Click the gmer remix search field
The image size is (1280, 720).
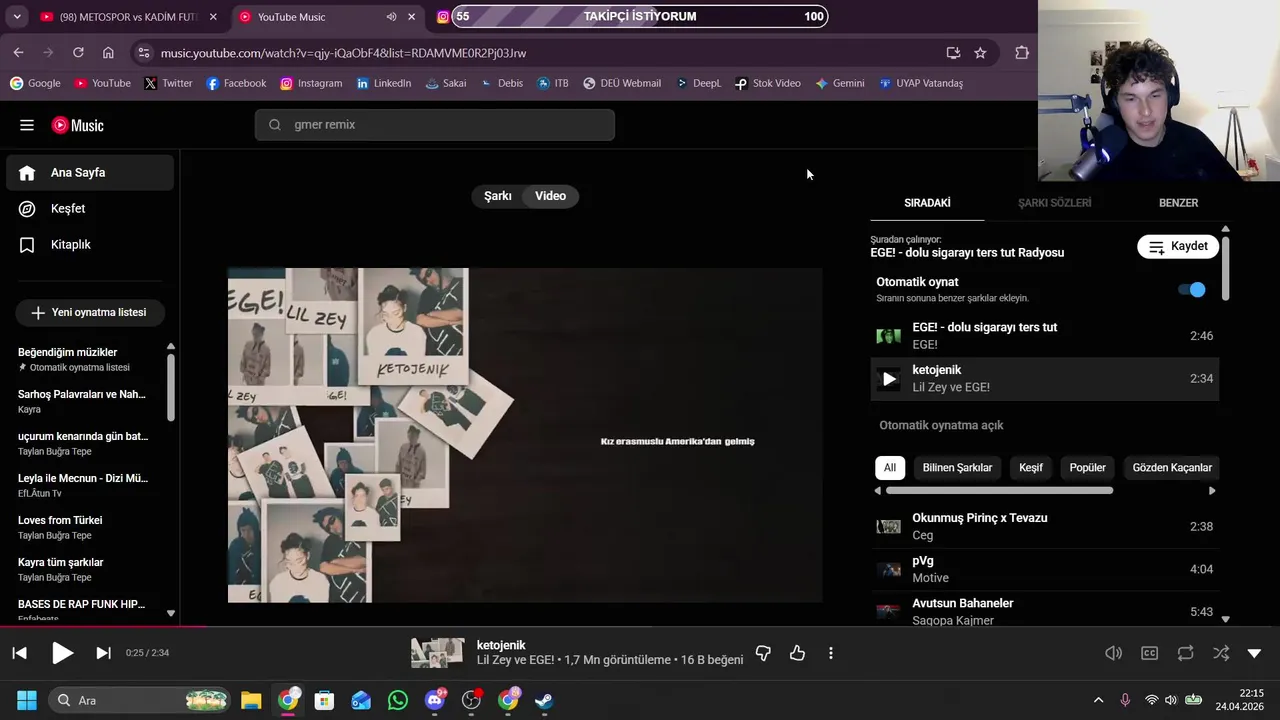click(x=435, y=125)
